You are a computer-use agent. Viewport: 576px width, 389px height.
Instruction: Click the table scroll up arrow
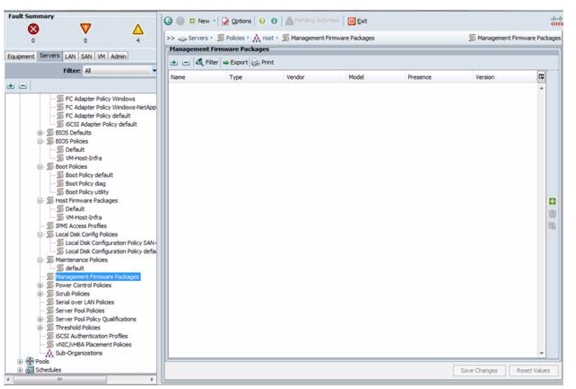(541, 88)
